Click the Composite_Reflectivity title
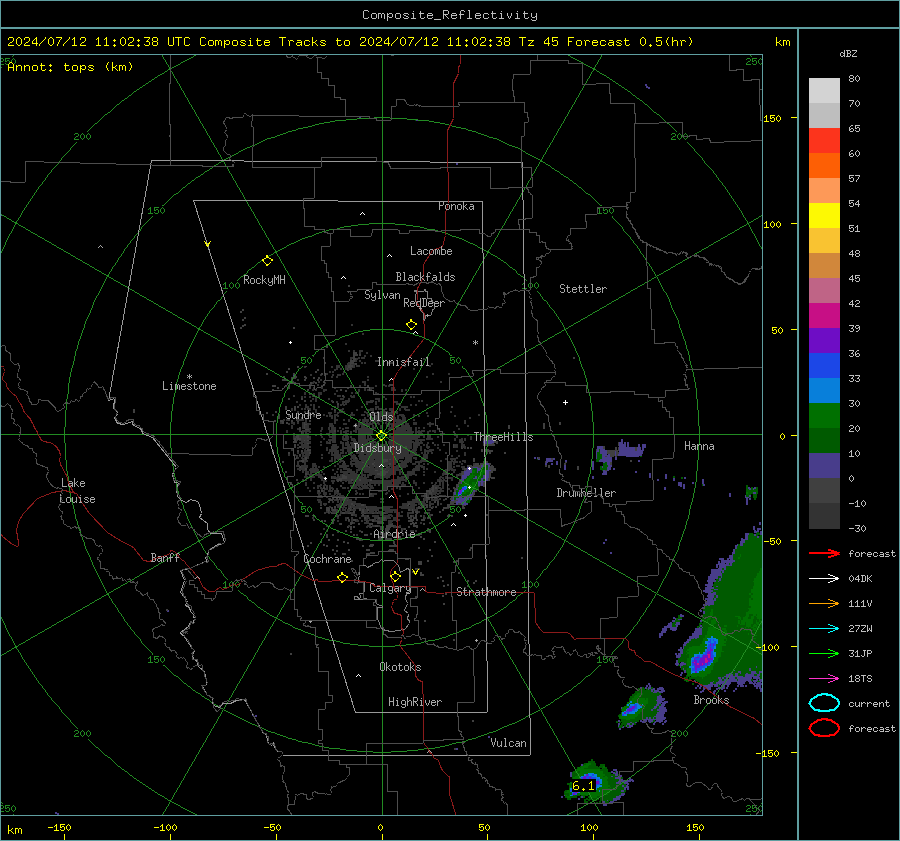Image resolution: width=900 pixels, height=841 pixels. (x=450, y=15)
